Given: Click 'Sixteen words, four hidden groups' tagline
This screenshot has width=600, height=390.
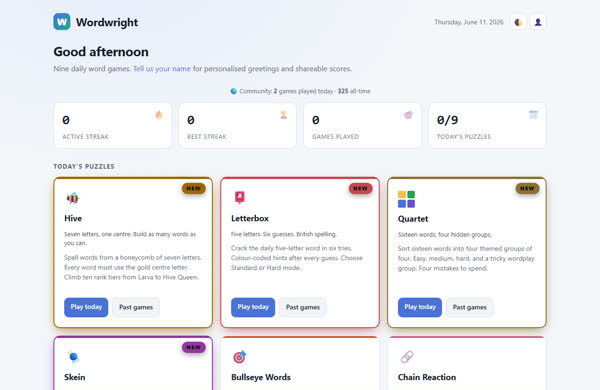Looking at the screenshot, I should pos(444,235).
